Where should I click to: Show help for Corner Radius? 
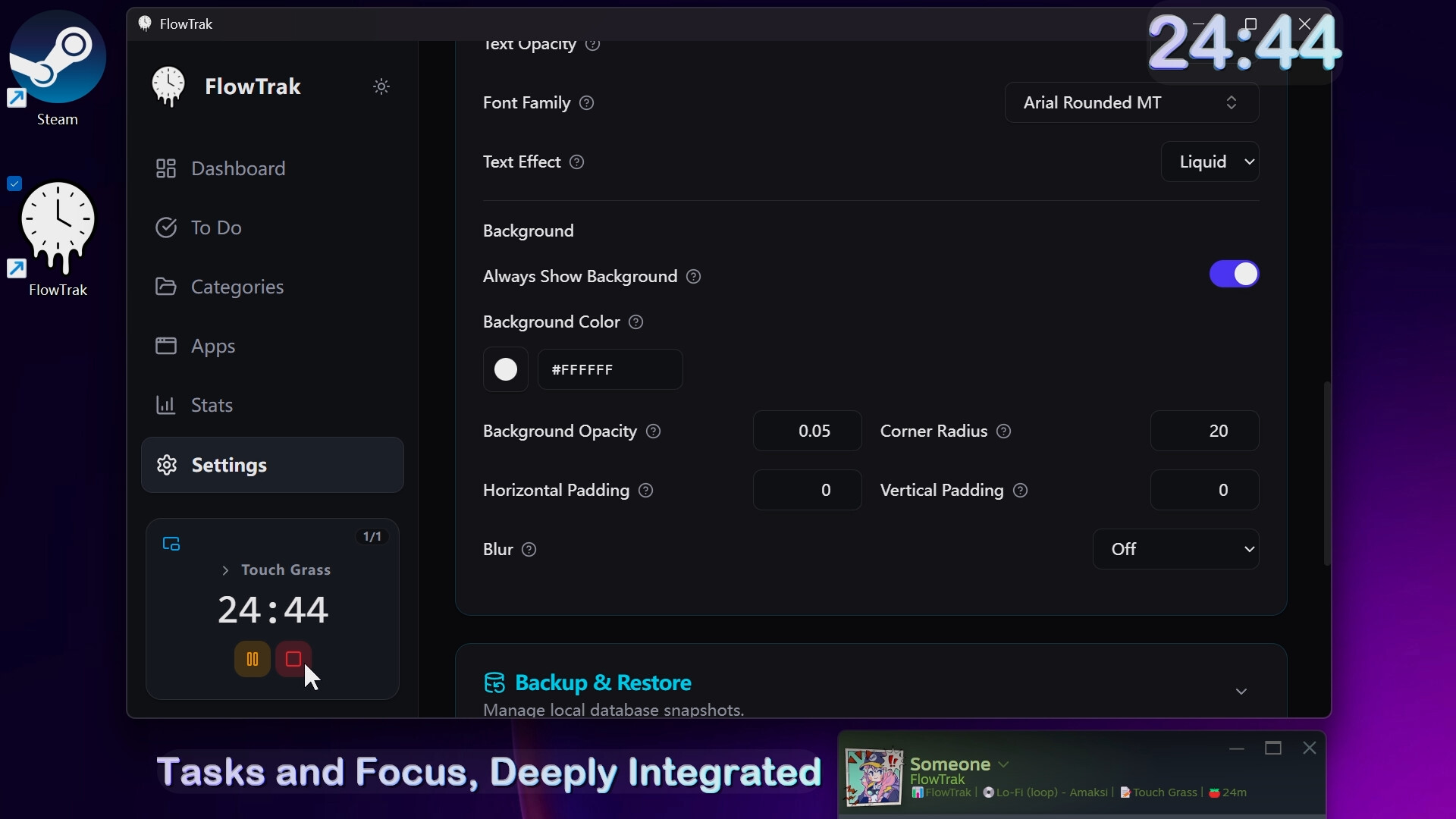pyautogui.click(x=1004, y=431)
